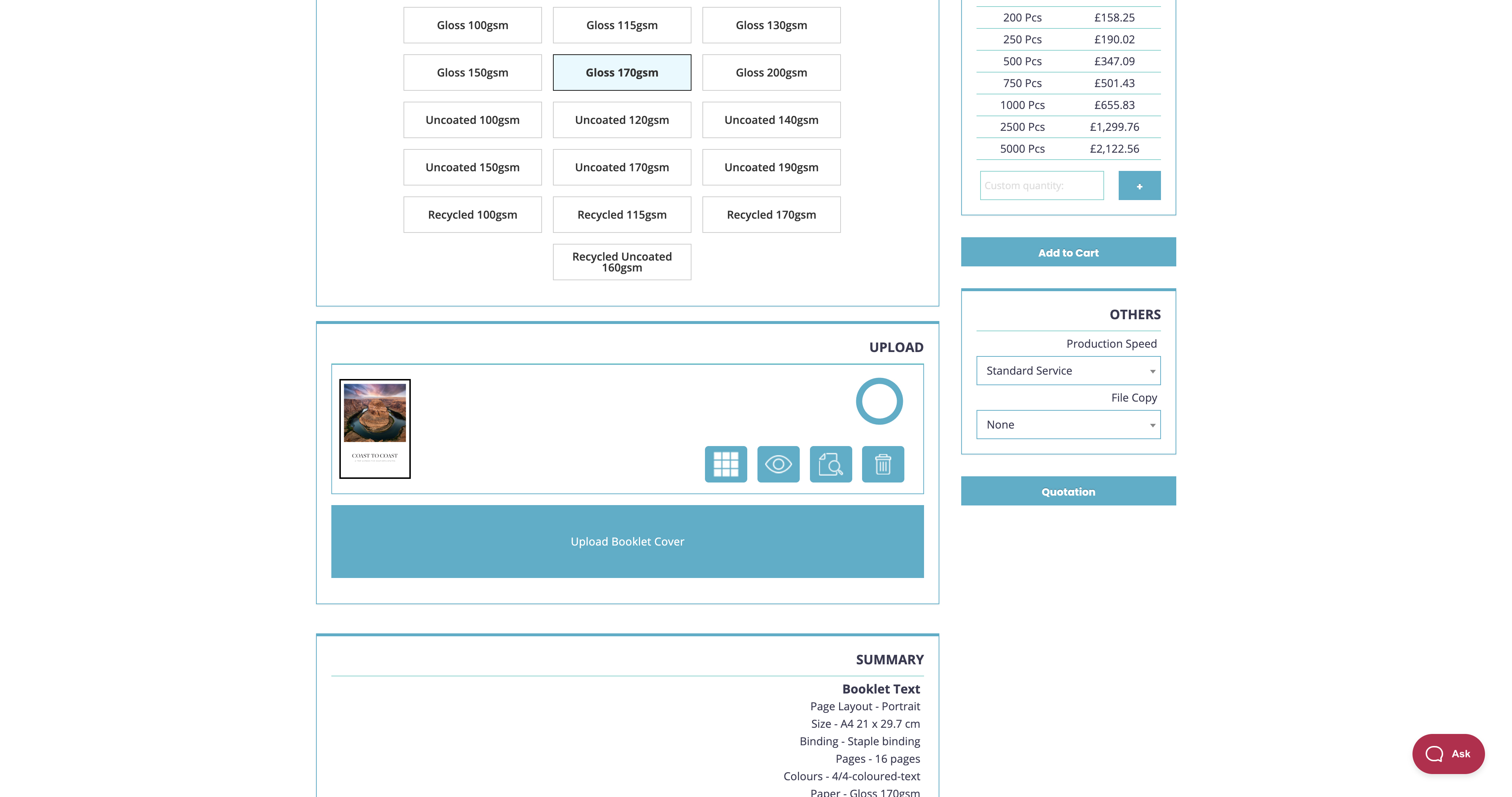Image resolution: width=1512 pixels, height=797 pixels.
Task: Click the Quotation button
Action: click(x=1068, y=491)
